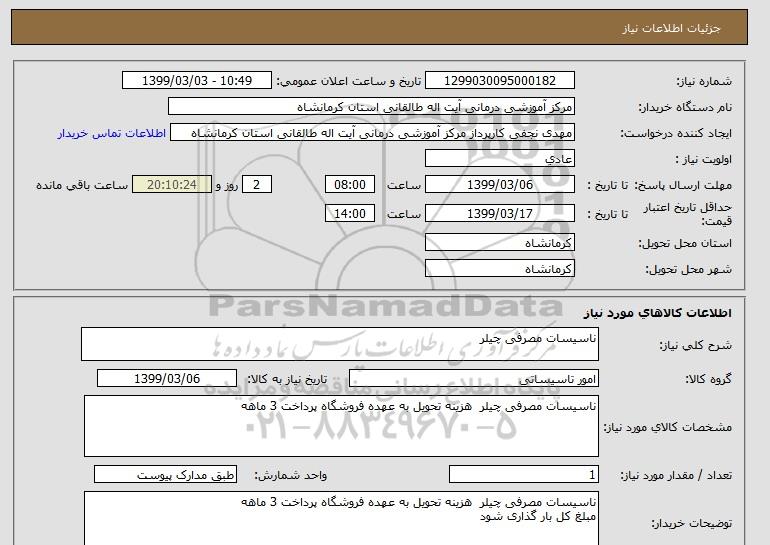
Task: Select the announcement date field 1399/03/03 - 10:49
Action: 196,81
